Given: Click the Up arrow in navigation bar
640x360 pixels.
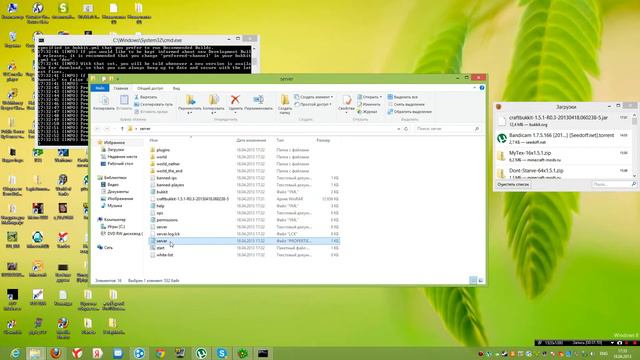Looking at the screenshot, I should (x=122, y=129).
